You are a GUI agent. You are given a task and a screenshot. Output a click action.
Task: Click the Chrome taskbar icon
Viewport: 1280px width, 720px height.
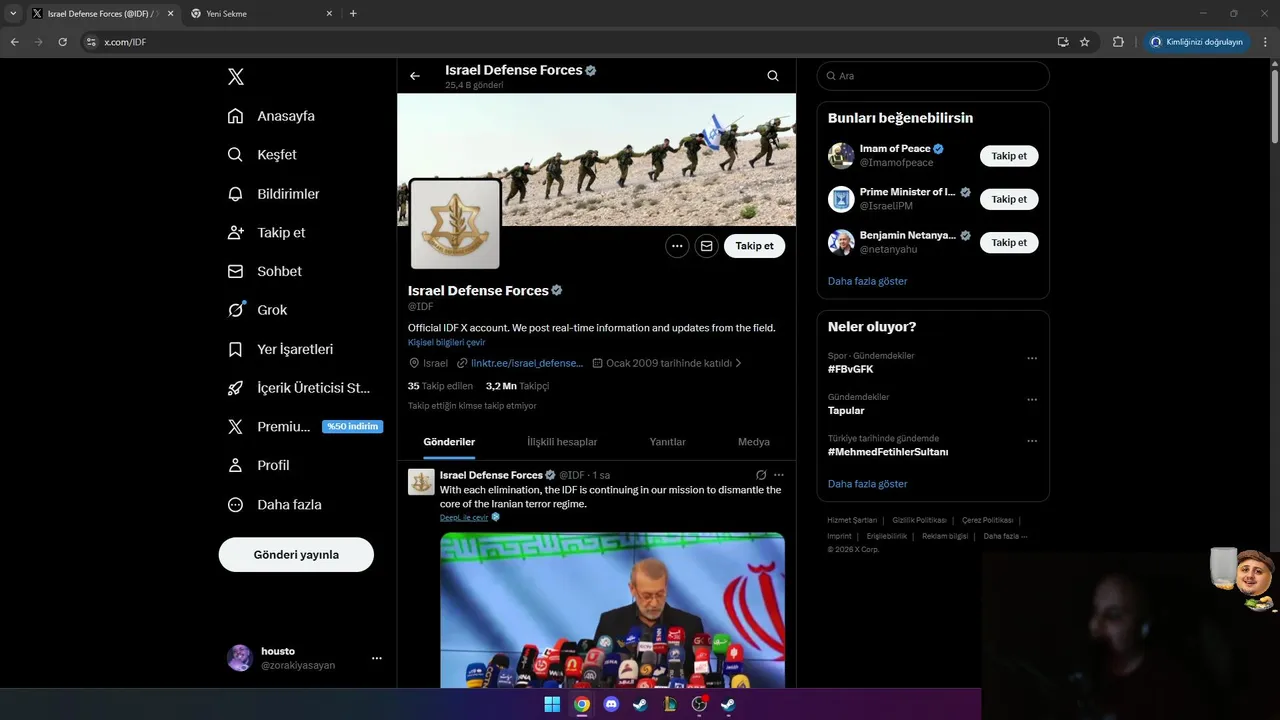582,704
